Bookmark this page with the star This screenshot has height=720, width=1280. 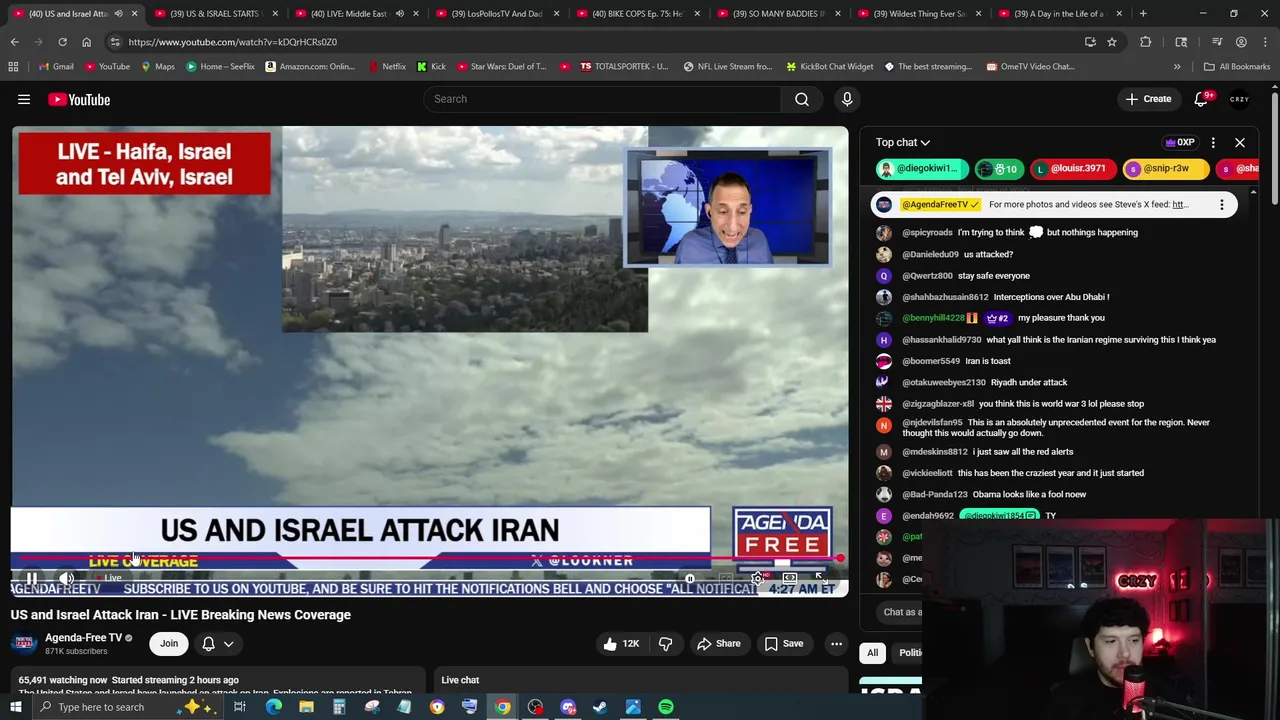(1111, 42)
